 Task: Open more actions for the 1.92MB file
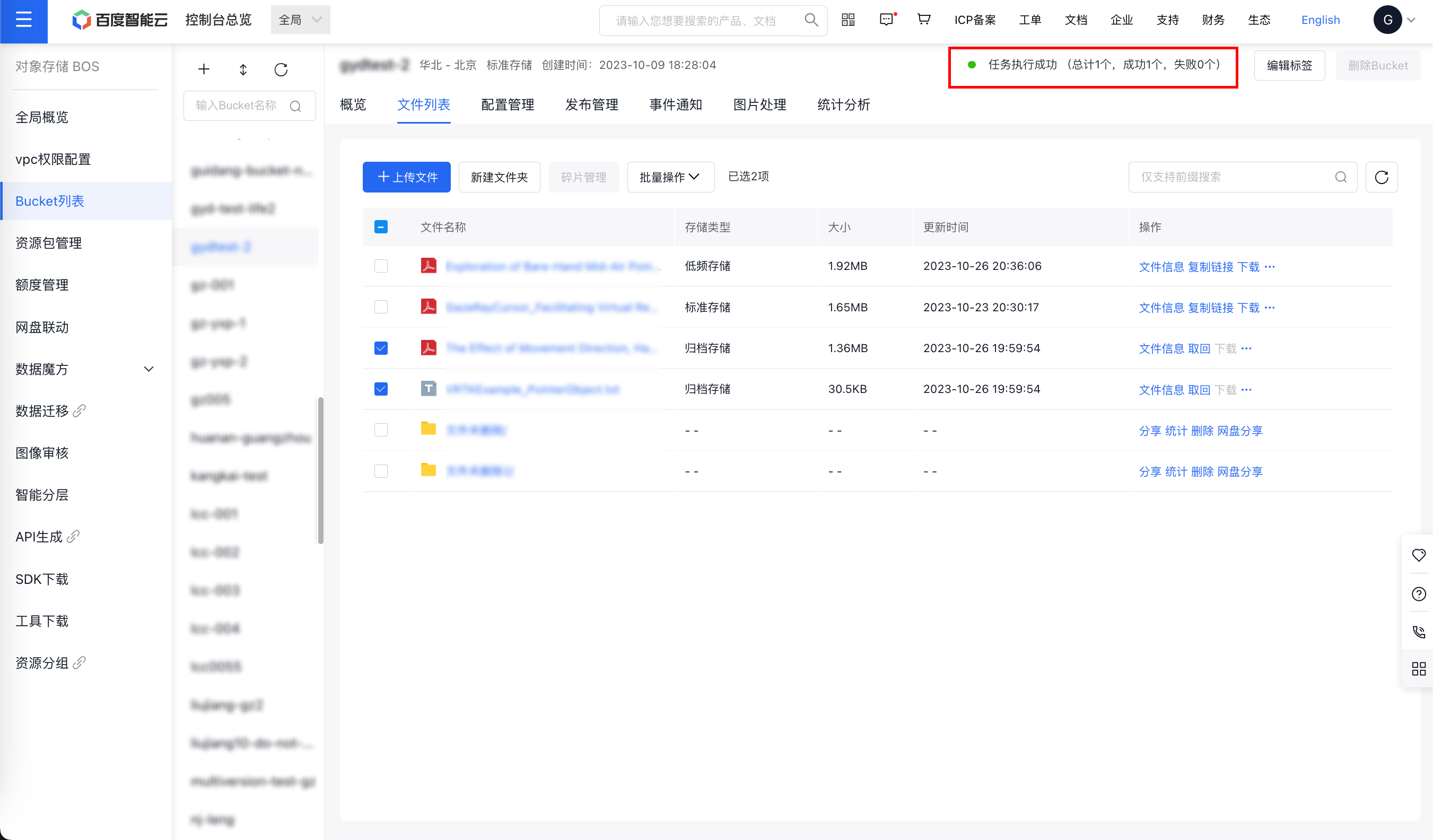point(1270,267)
